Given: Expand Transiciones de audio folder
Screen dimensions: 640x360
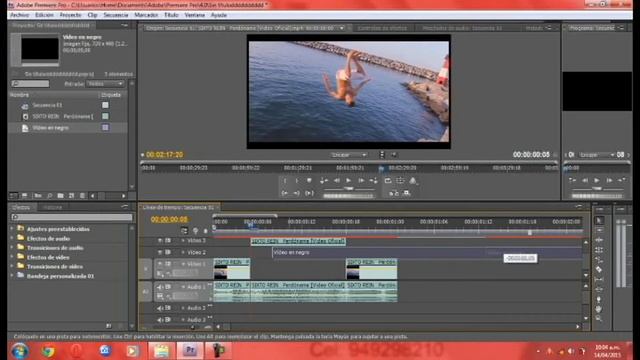Looking at the screenshot, I should pyautogui.click(x=12, y=247).
